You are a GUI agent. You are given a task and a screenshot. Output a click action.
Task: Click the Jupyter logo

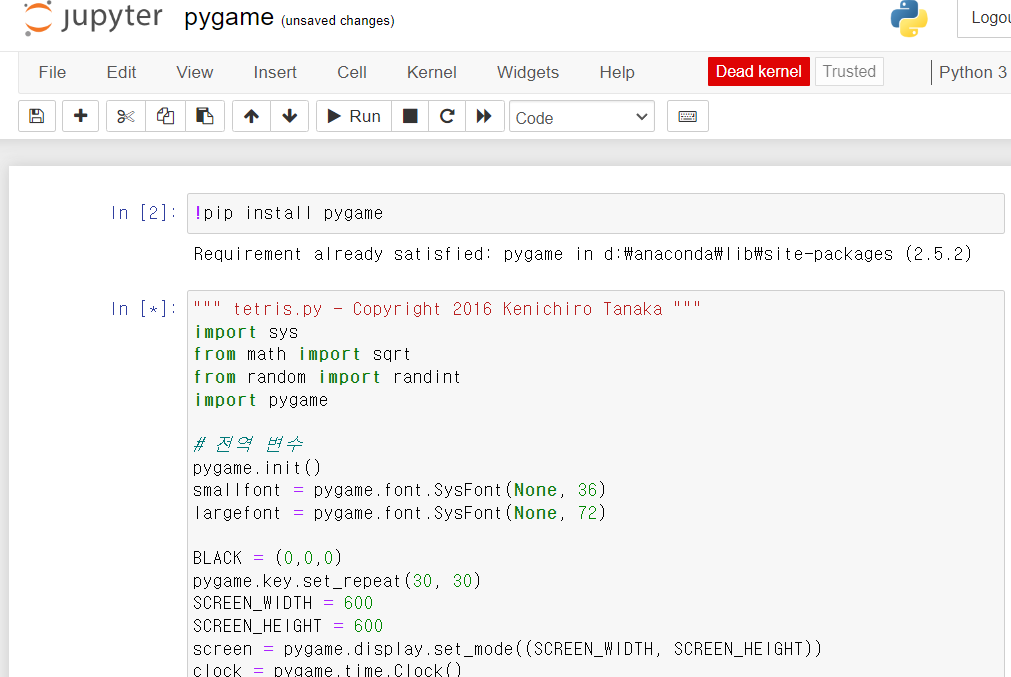pos(92,17)
